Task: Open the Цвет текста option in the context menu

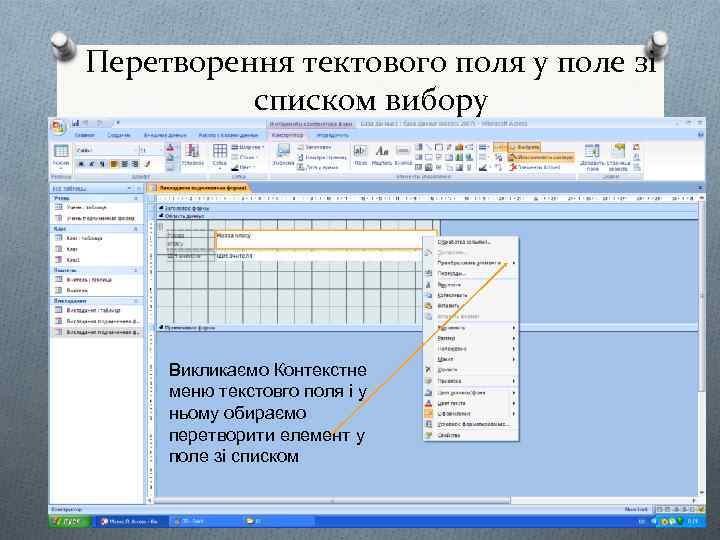Action: click(x=471, y=403)
